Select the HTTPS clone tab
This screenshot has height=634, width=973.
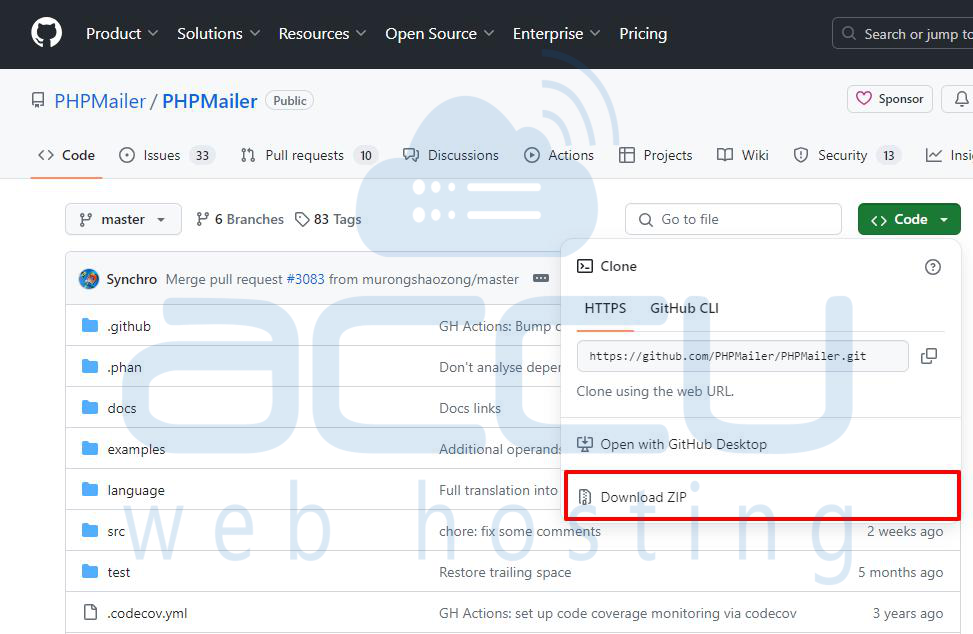(x=605, y=308)
